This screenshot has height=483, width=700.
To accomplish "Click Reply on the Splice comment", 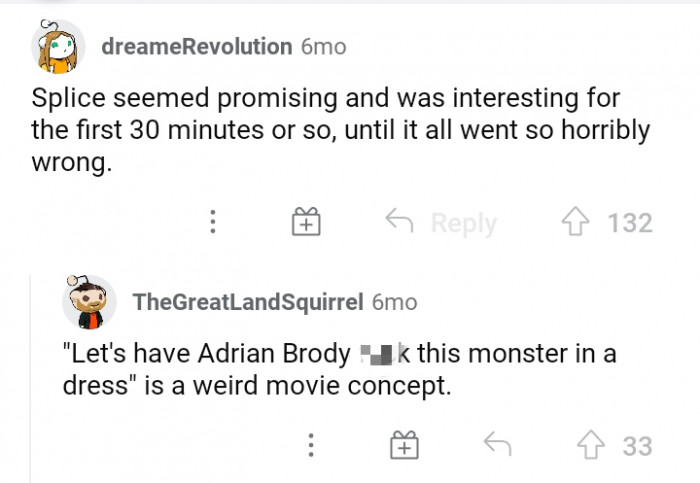I will click(x=441, y=222).
